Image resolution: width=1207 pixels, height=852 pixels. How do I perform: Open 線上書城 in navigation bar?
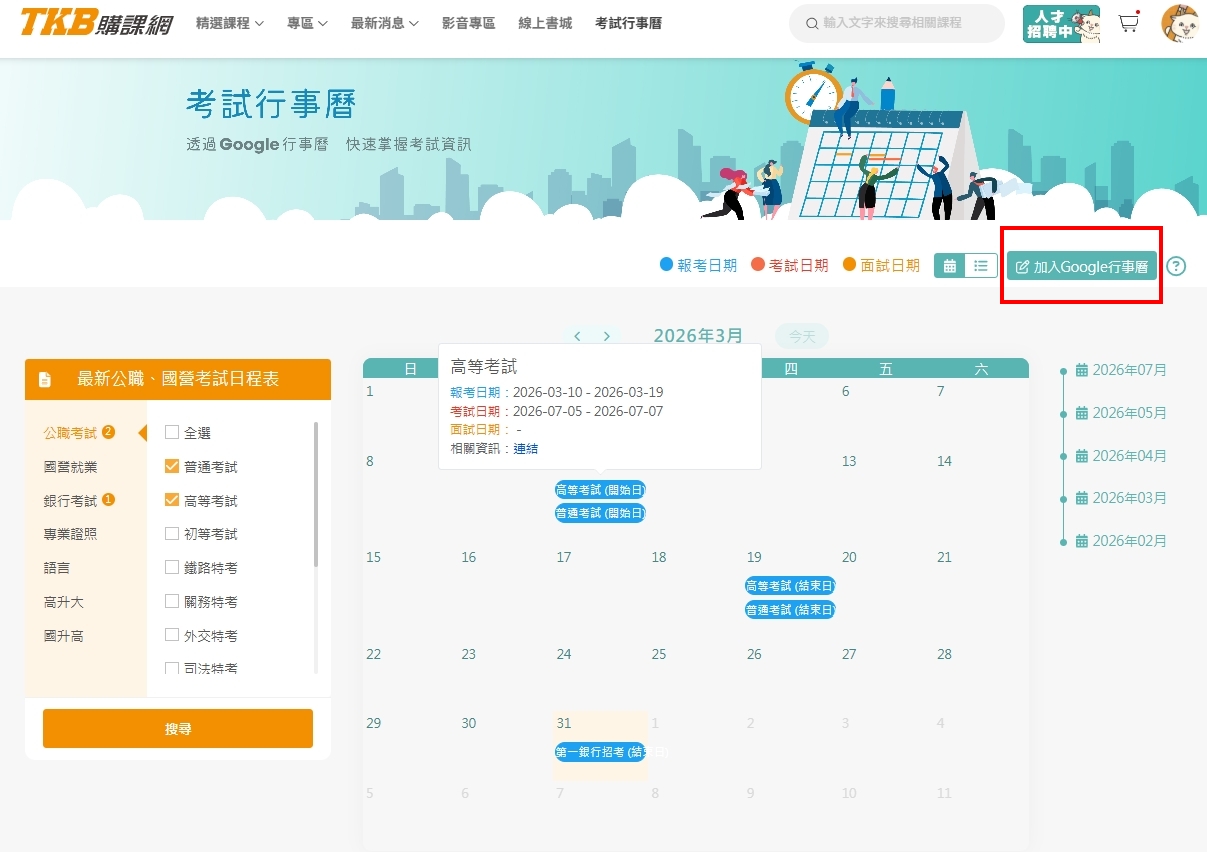pos(545,23)
